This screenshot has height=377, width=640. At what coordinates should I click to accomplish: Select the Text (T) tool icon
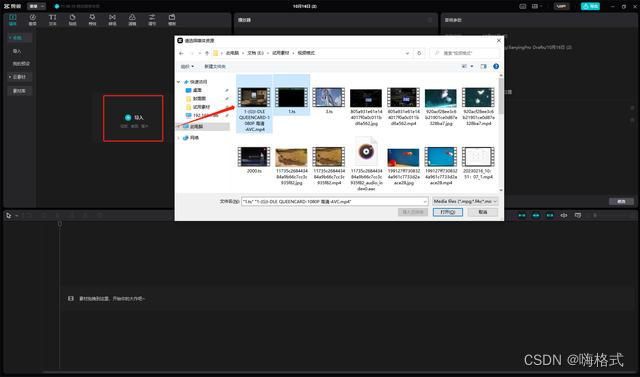53,20
